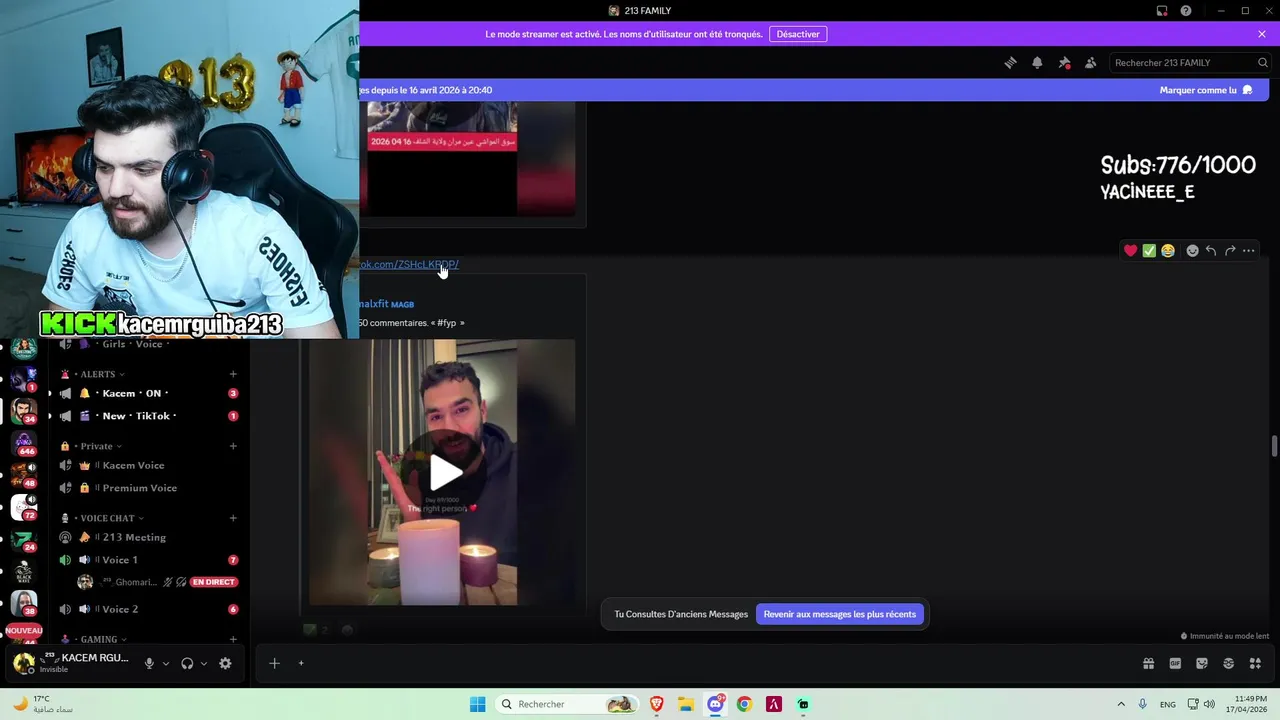Open the add reaction smiley picker
The image size is (1280, 720).
(1192, 251)
